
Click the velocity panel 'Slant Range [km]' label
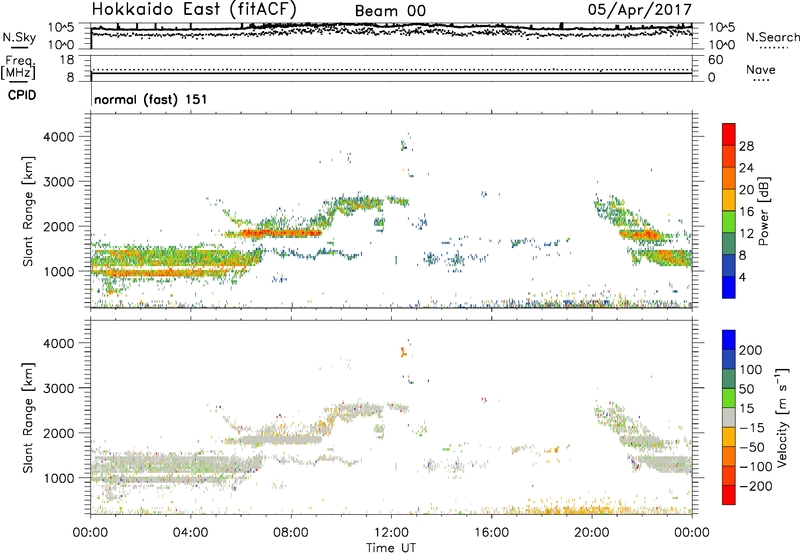pyautogui.click(x=28, y=417)
